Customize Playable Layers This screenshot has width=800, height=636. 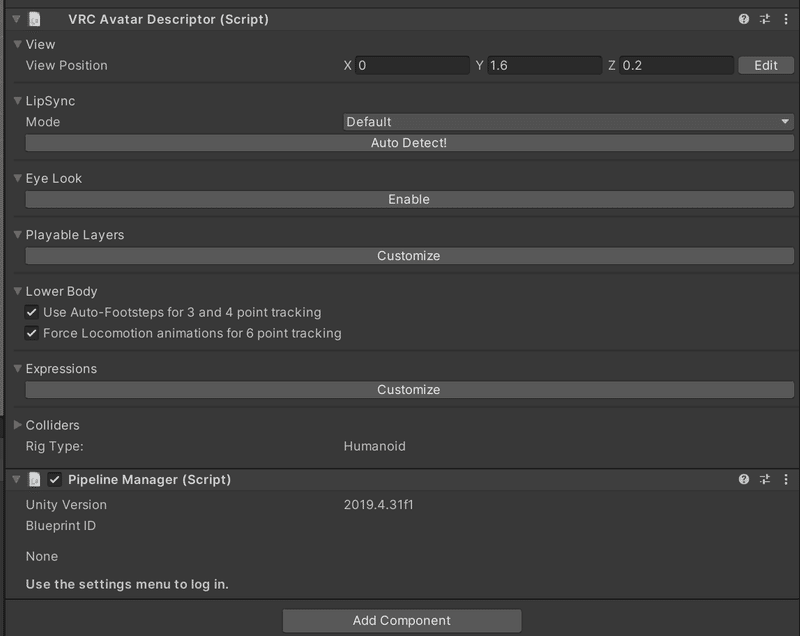(x=409, y=256)
